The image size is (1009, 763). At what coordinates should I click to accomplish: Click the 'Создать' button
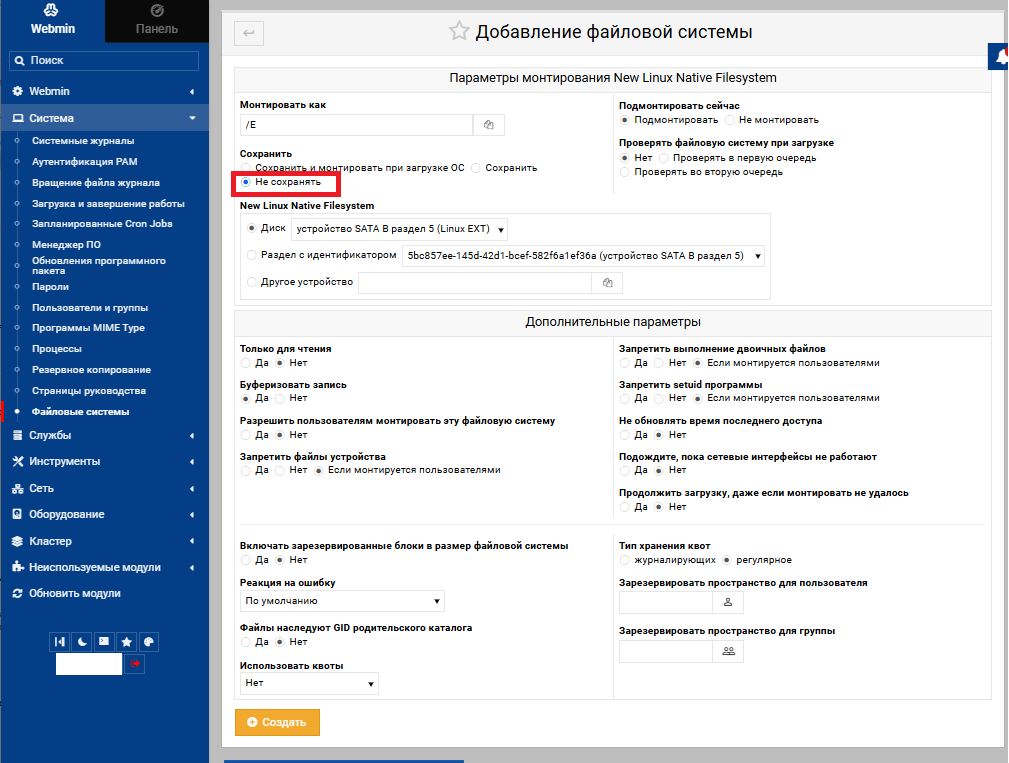click(x=277, y=722)
